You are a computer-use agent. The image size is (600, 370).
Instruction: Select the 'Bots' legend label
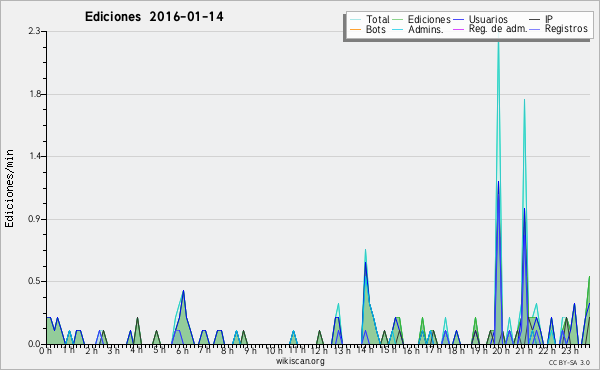(375, 29)
